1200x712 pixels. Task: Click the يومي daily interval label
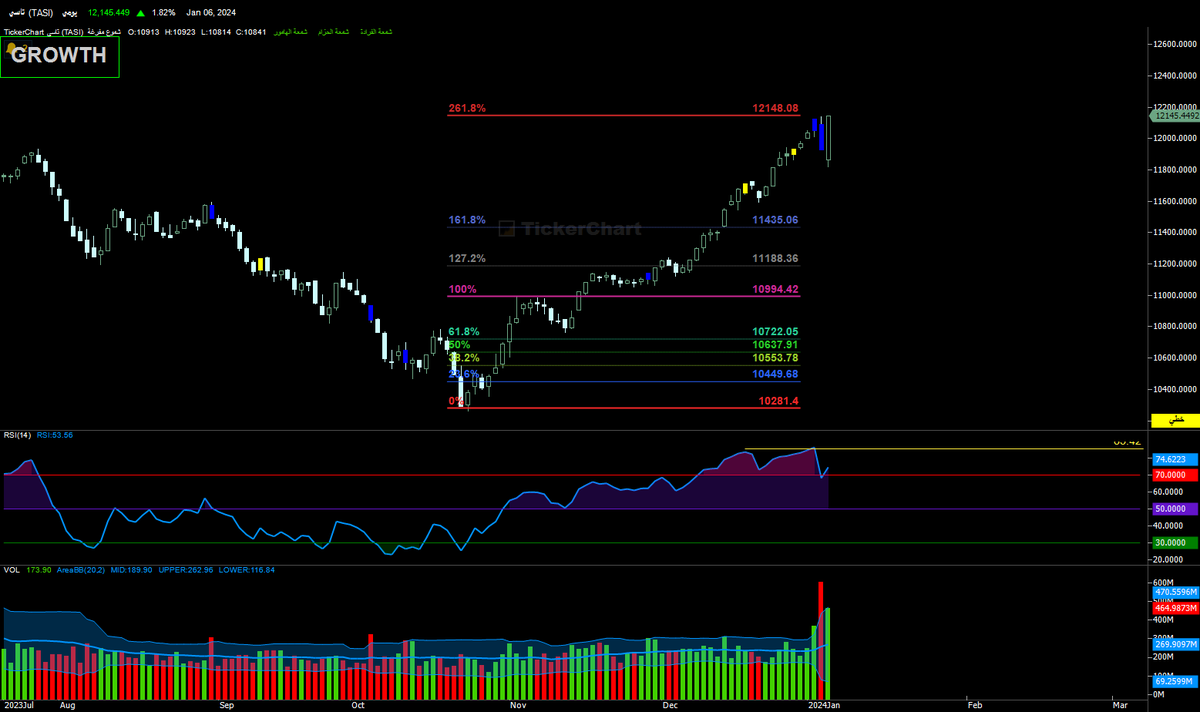tap(69, 13)
